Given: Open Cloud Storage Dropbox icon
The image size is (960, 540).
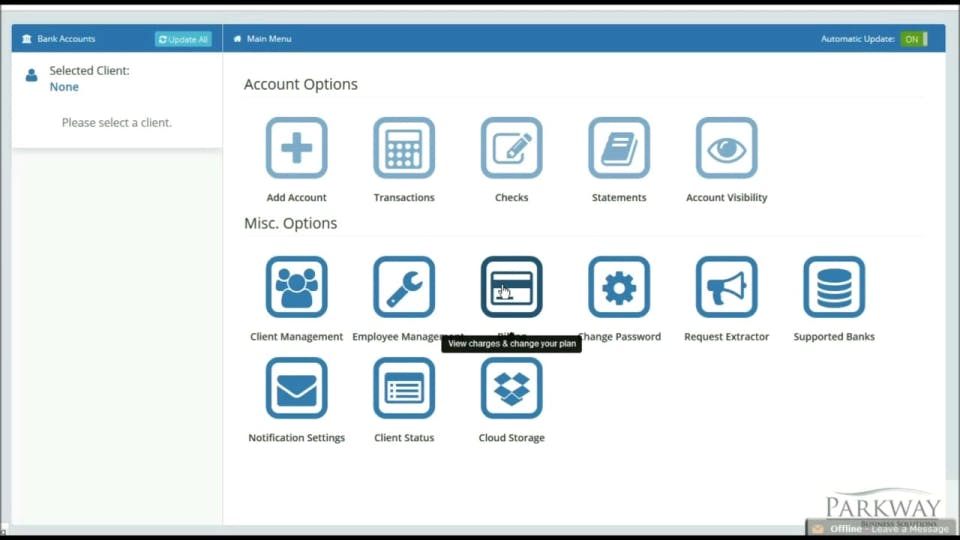Looking at the screenshot, I should (511, 388).
